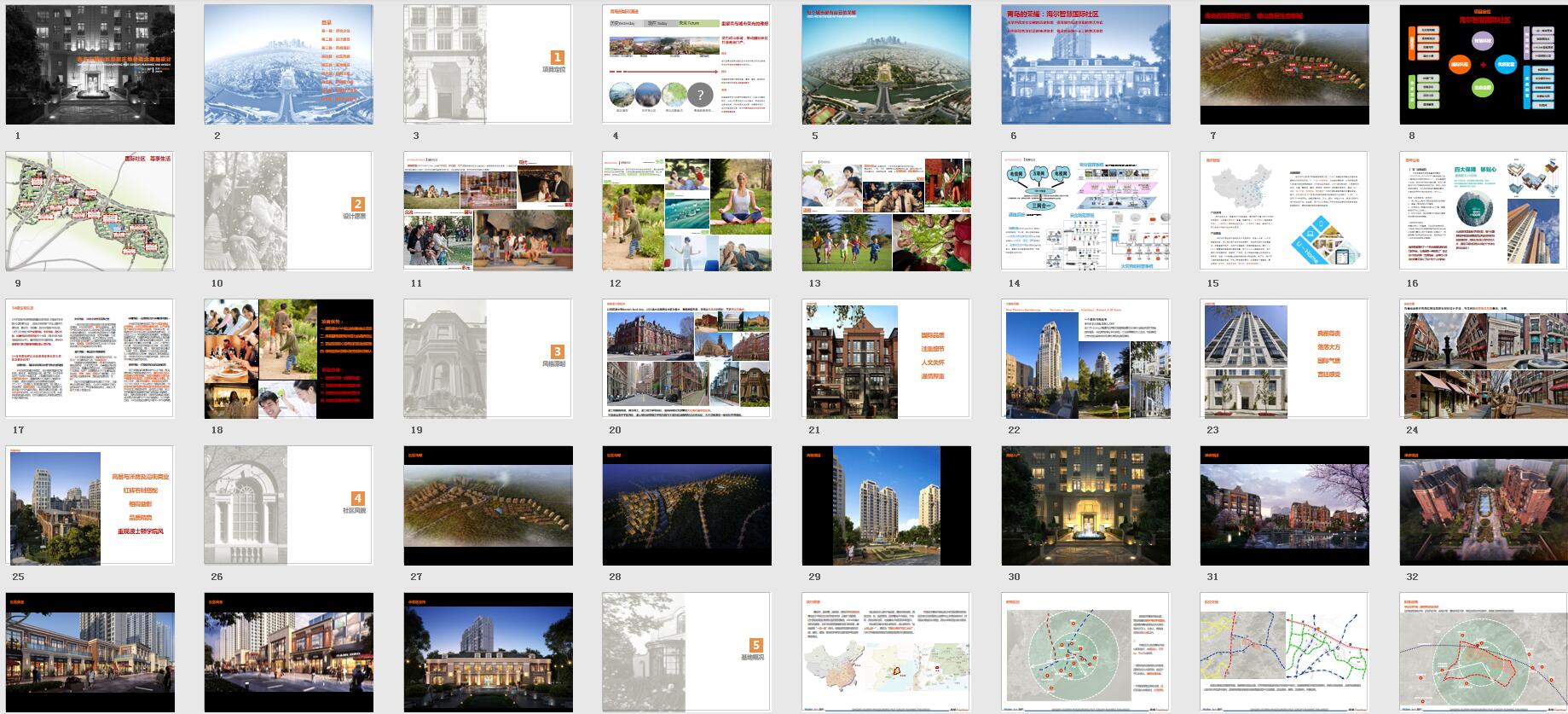
Task: Select slide 1 black-and-white building cover
Action: tap(90, 65)
